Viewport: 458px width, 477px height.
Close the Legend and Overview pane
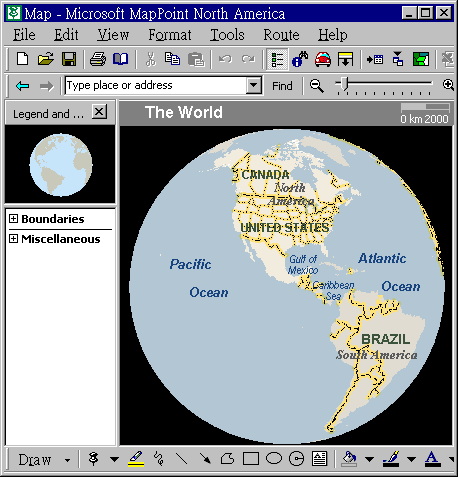click(99, 112)
